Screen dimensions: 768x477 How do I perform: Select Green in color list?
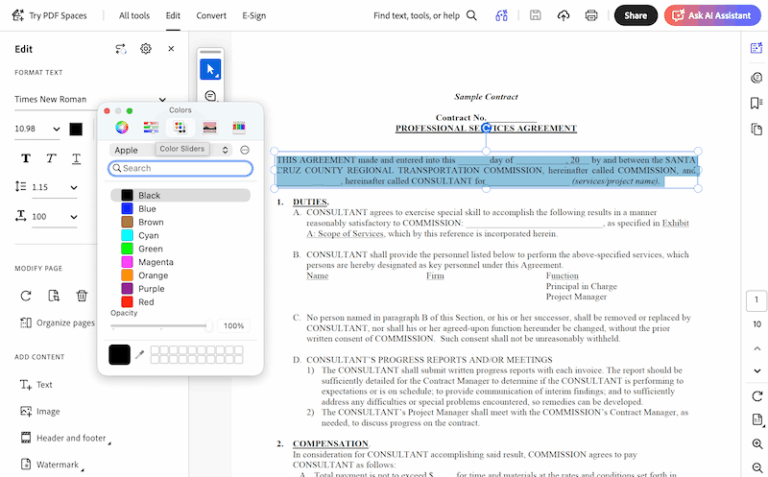(x=180, y=249)
